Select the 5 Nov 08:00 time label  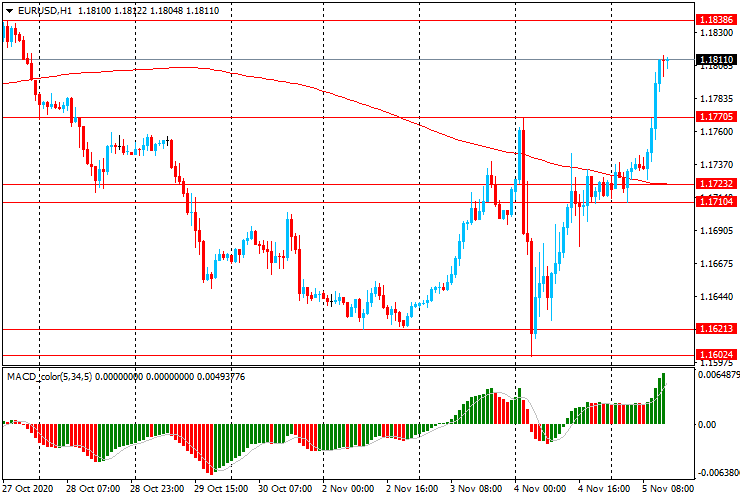668,488
